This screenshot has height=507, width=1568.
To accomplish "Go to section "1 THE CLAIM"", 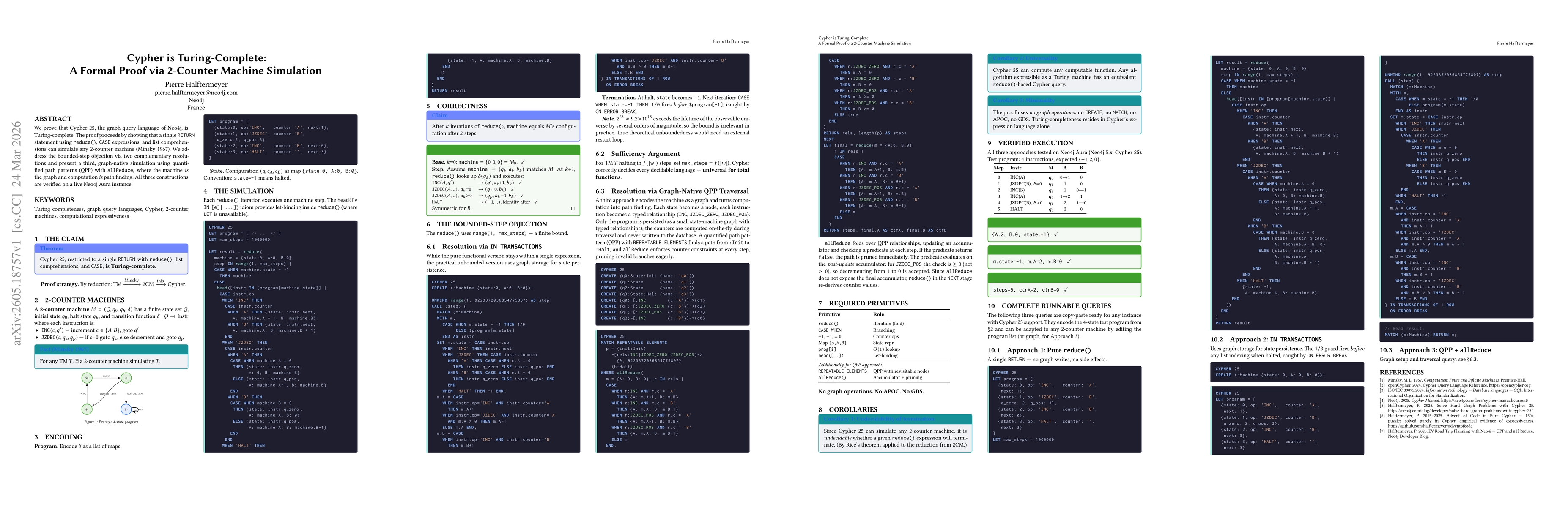I will (x=59, y=239).
